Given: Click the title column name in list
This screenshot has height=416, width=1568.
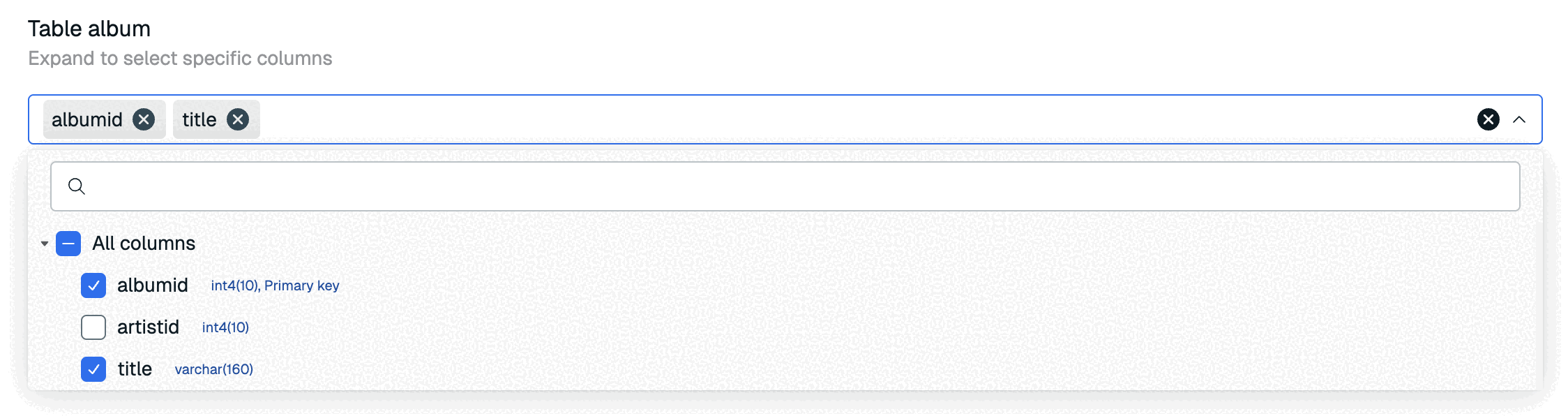Looking at the screenshot, I should point(135,369).
